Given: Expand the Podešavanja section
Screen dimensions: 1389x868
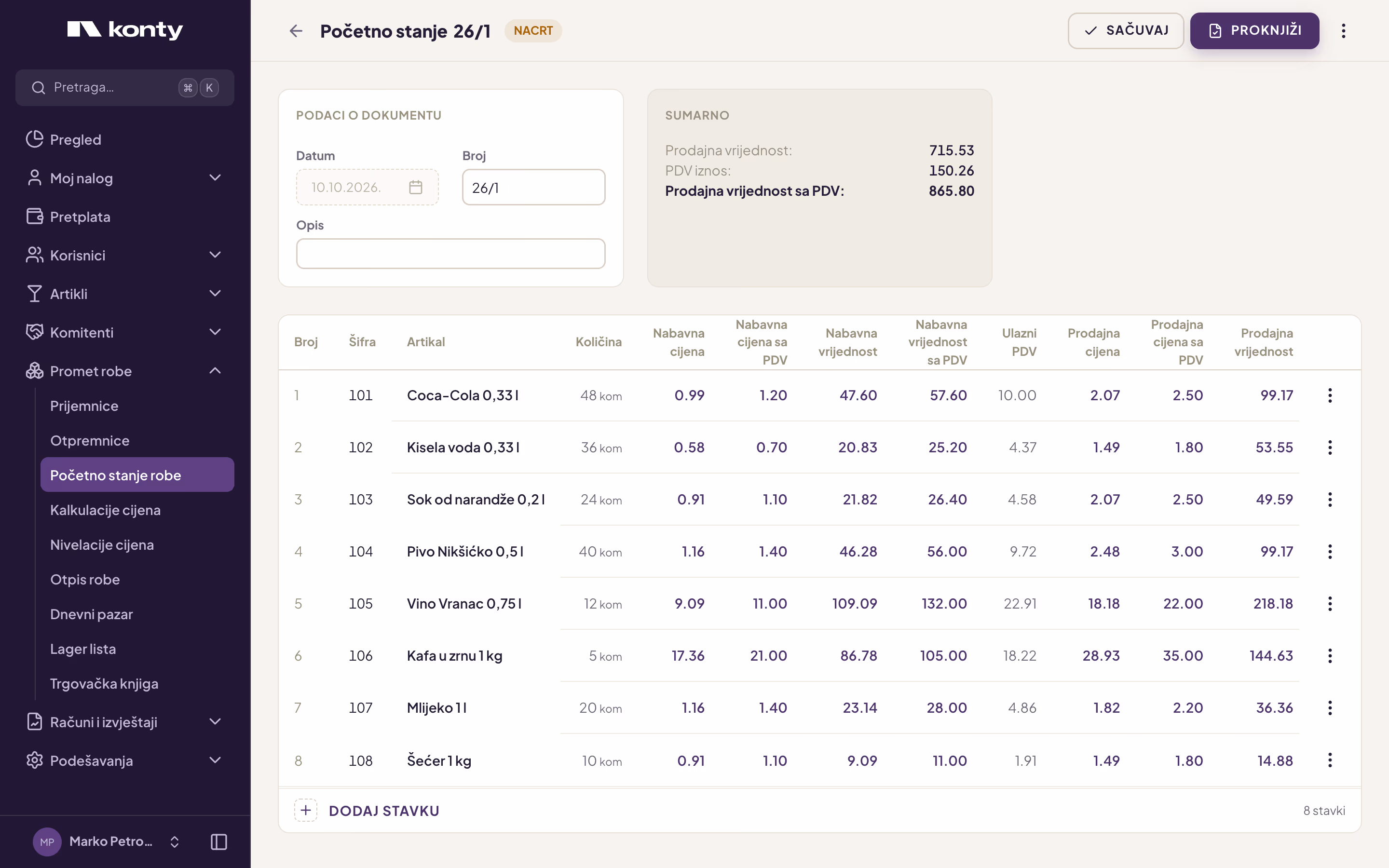Looking at the screenshot, I should (x=124, y=760).
